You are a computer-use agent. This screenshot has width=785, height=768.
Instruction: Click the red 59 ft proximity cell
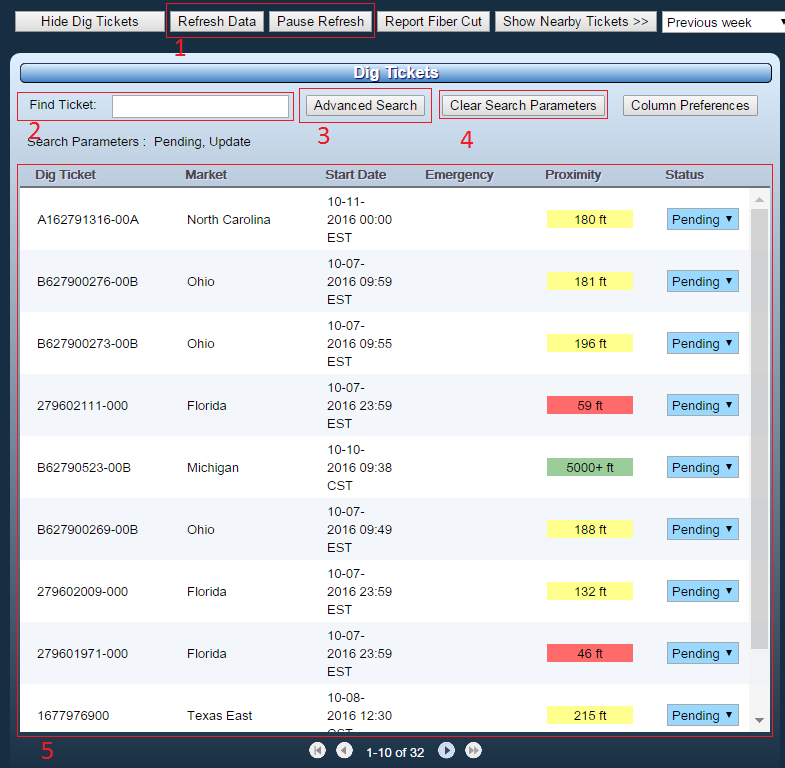point(590,405)
